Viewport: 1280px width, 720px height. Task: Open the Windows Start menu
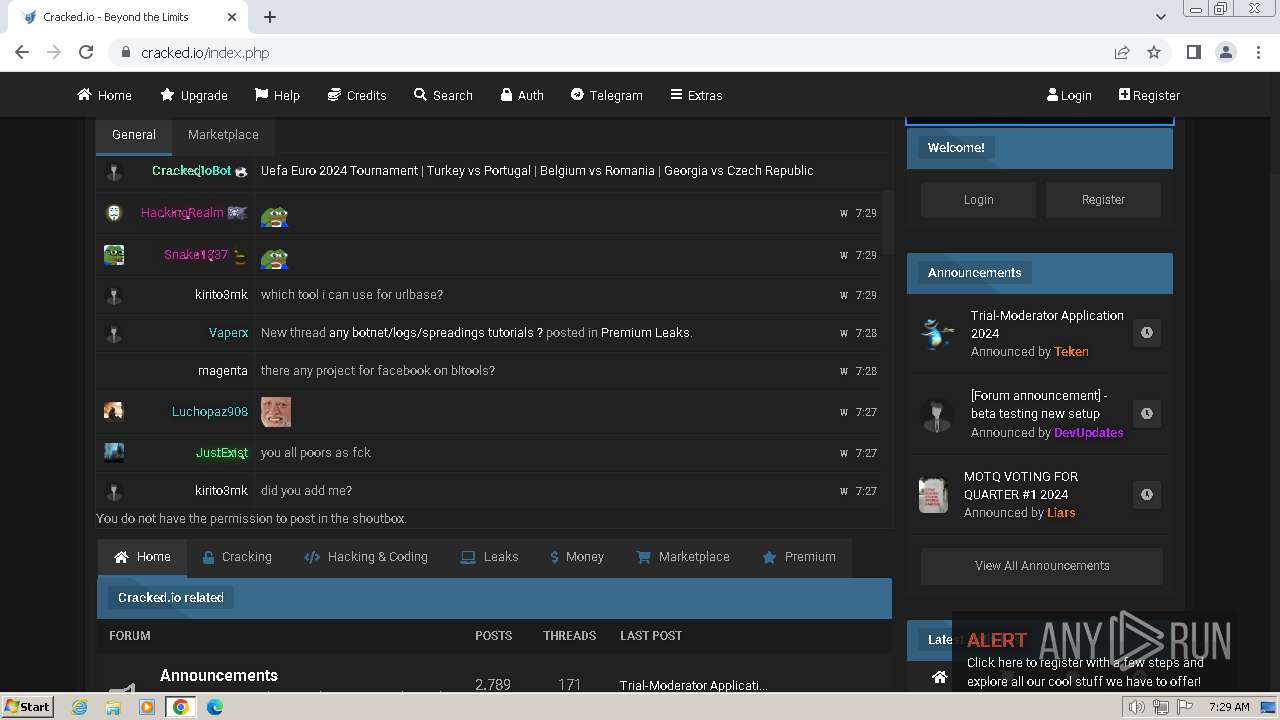(27, 706)
